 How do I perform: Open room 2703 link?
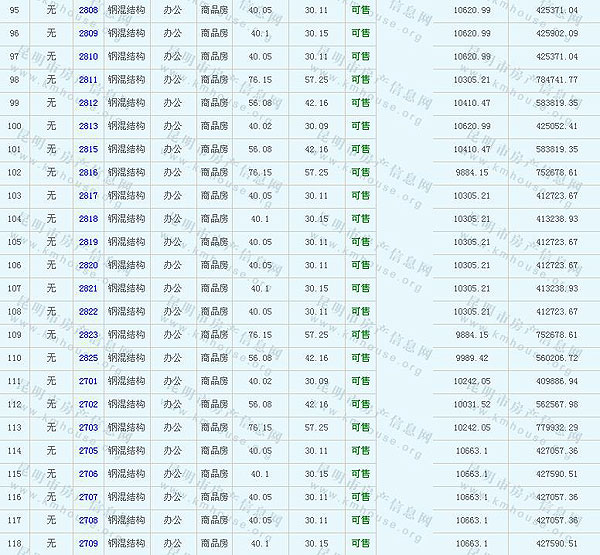pos(88,427)
